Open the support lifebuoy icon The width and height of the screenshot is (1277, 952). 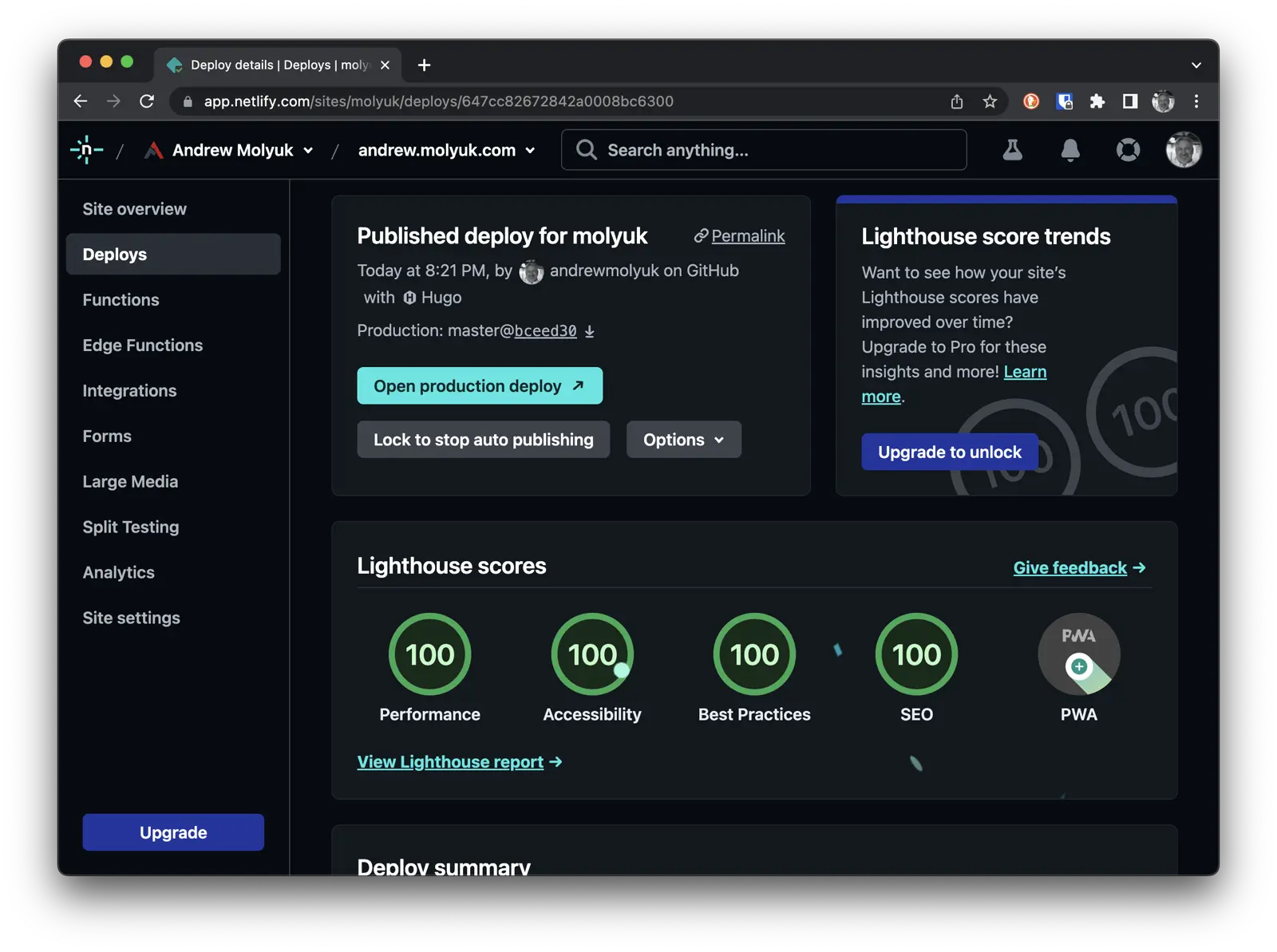[1128, 150]
